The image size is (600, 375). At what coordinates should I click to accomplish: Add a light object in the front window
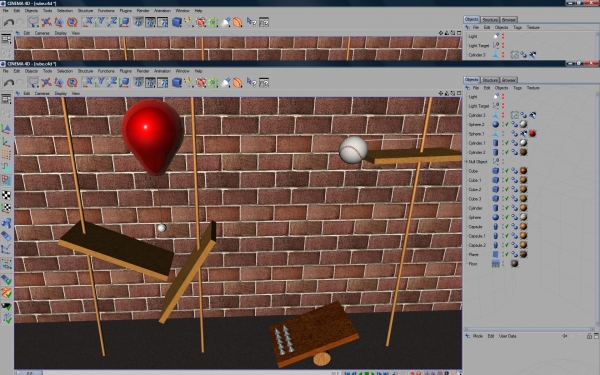[226, 82]
